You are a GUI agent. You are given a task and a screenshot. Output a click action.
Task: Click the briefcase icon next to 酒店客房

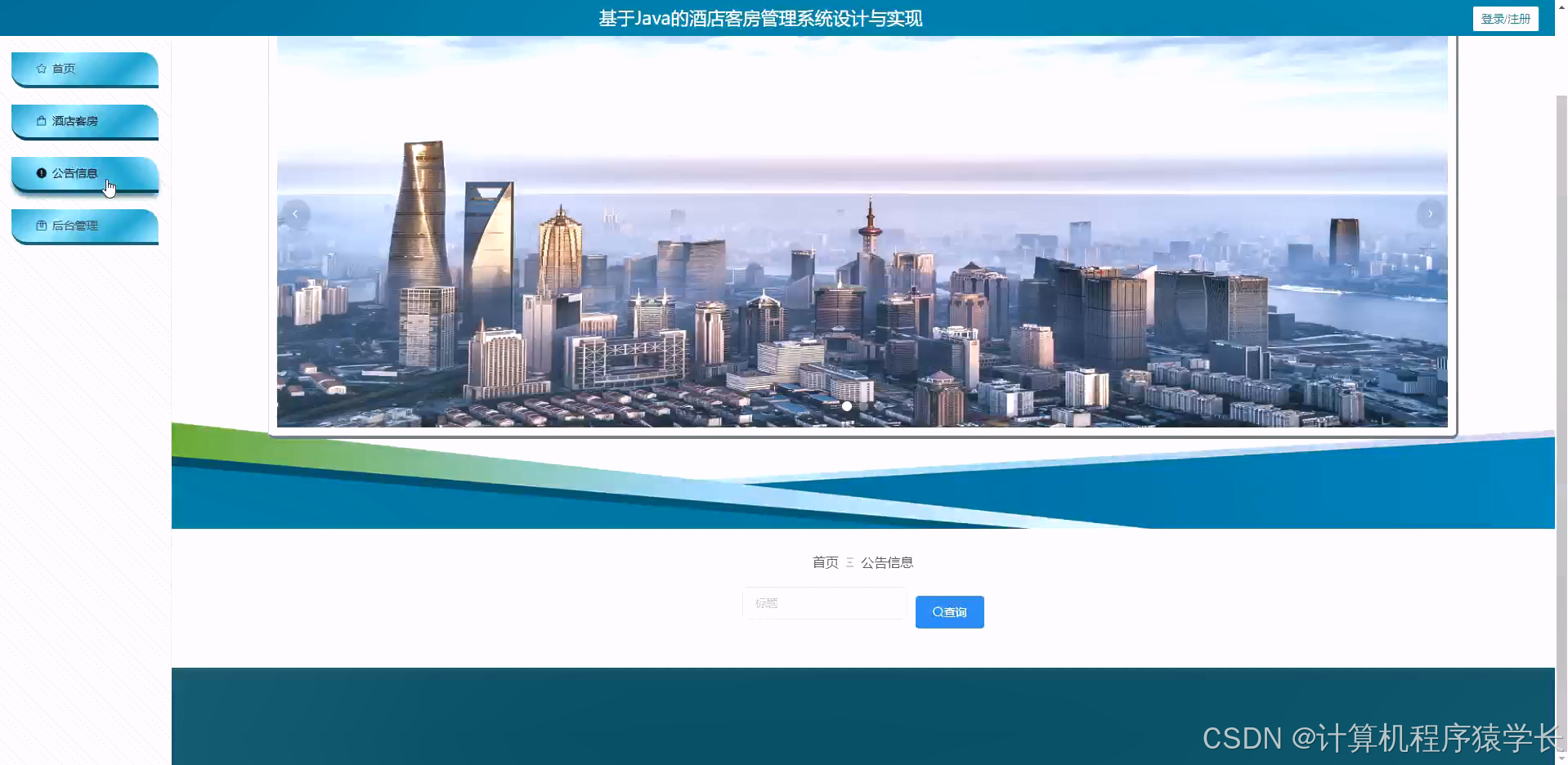[x=40, y=120]
